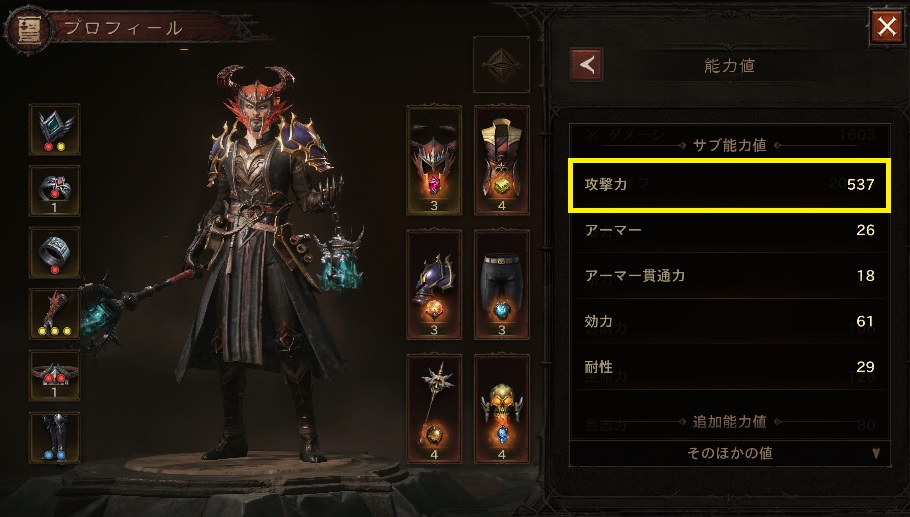Screen dimensions: 910x517
Task: Expand the そのほかの値 section
Action: [x=730, y=453]
